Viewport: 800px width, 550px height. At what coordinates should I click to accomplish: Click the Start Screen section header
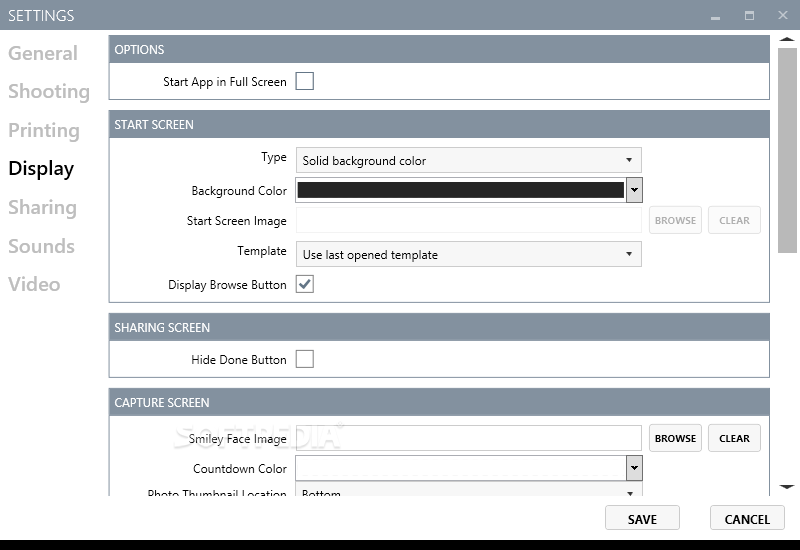tap(439, 124)
